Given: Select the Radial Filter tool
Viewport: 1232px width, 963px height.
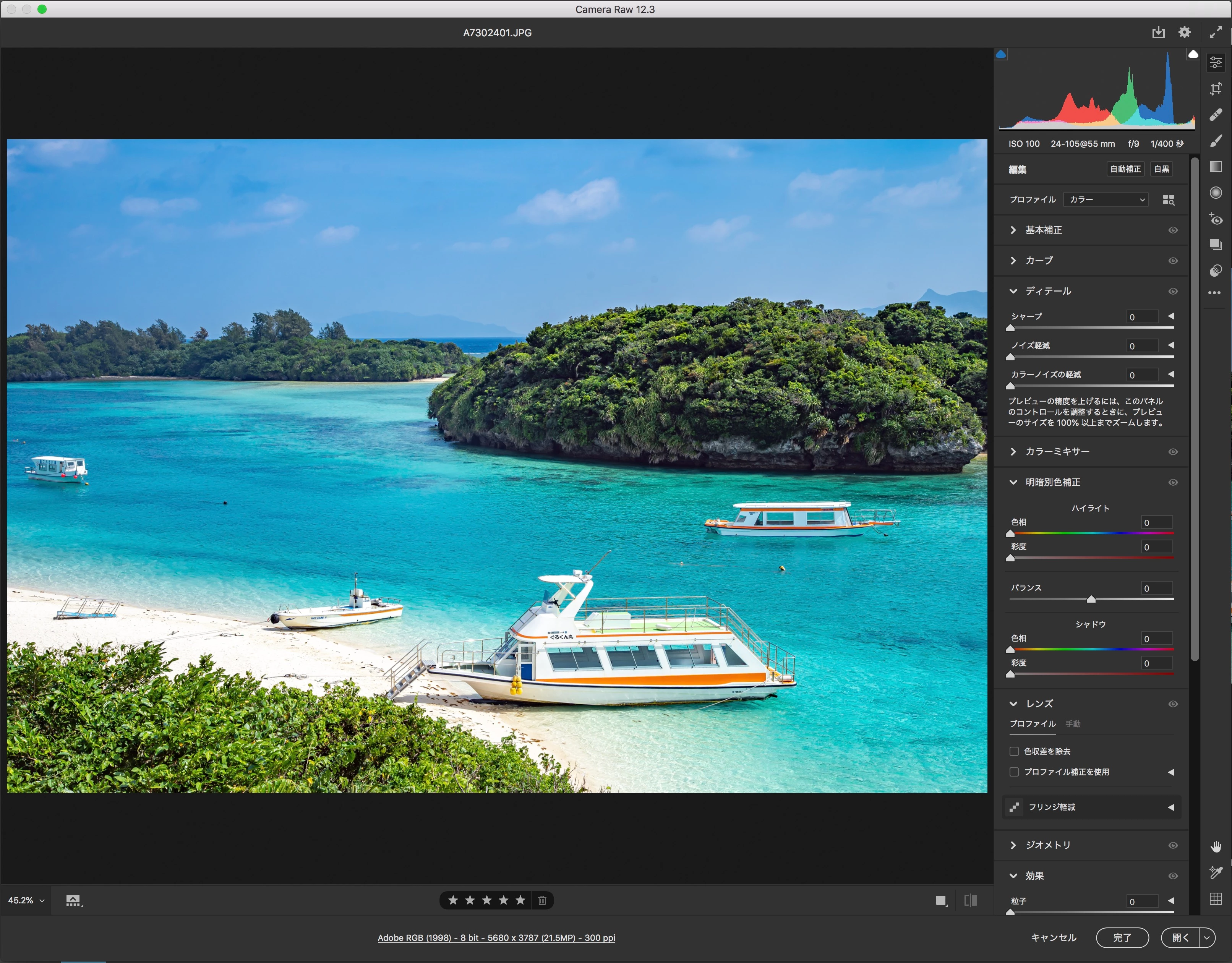Looking at the screenshot, I should coord(1216,192).
